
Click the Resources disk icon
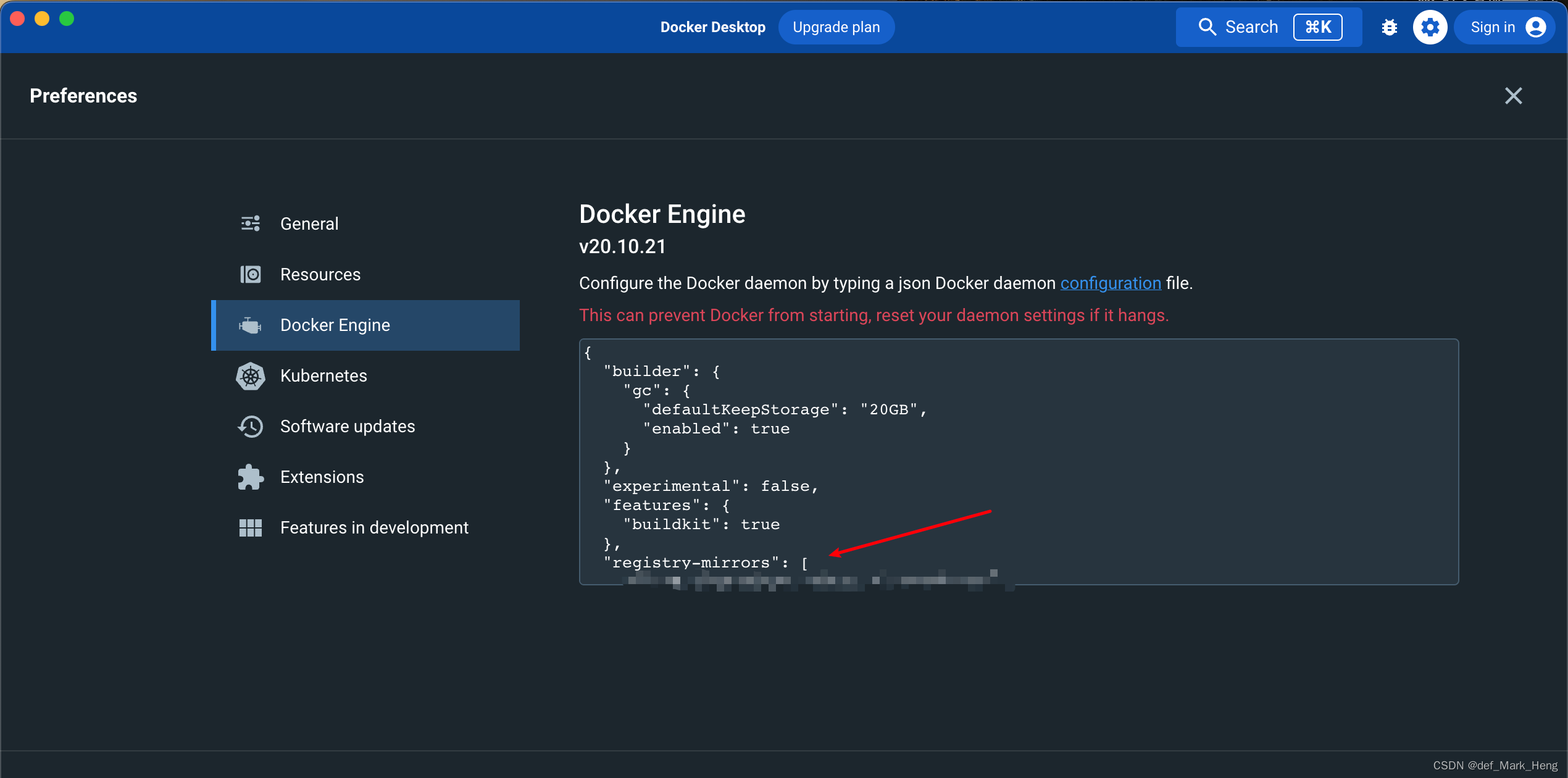250,274
